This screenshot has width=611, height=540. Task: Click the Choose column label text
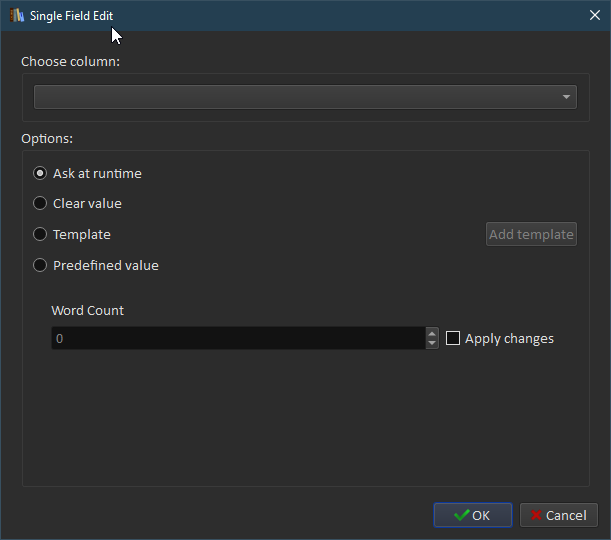tap(70, 61)
